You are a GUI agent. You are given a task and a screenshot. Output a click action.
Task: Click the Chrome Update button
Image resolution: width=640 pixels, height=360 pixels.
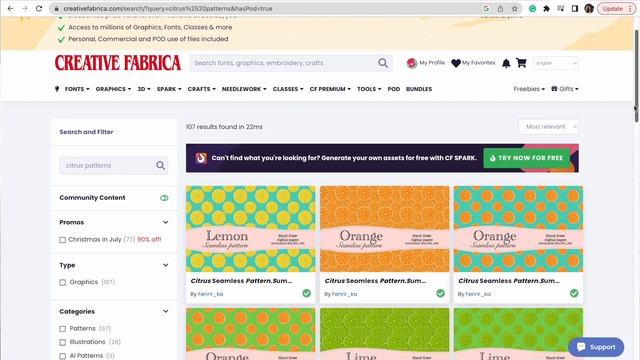616,9
